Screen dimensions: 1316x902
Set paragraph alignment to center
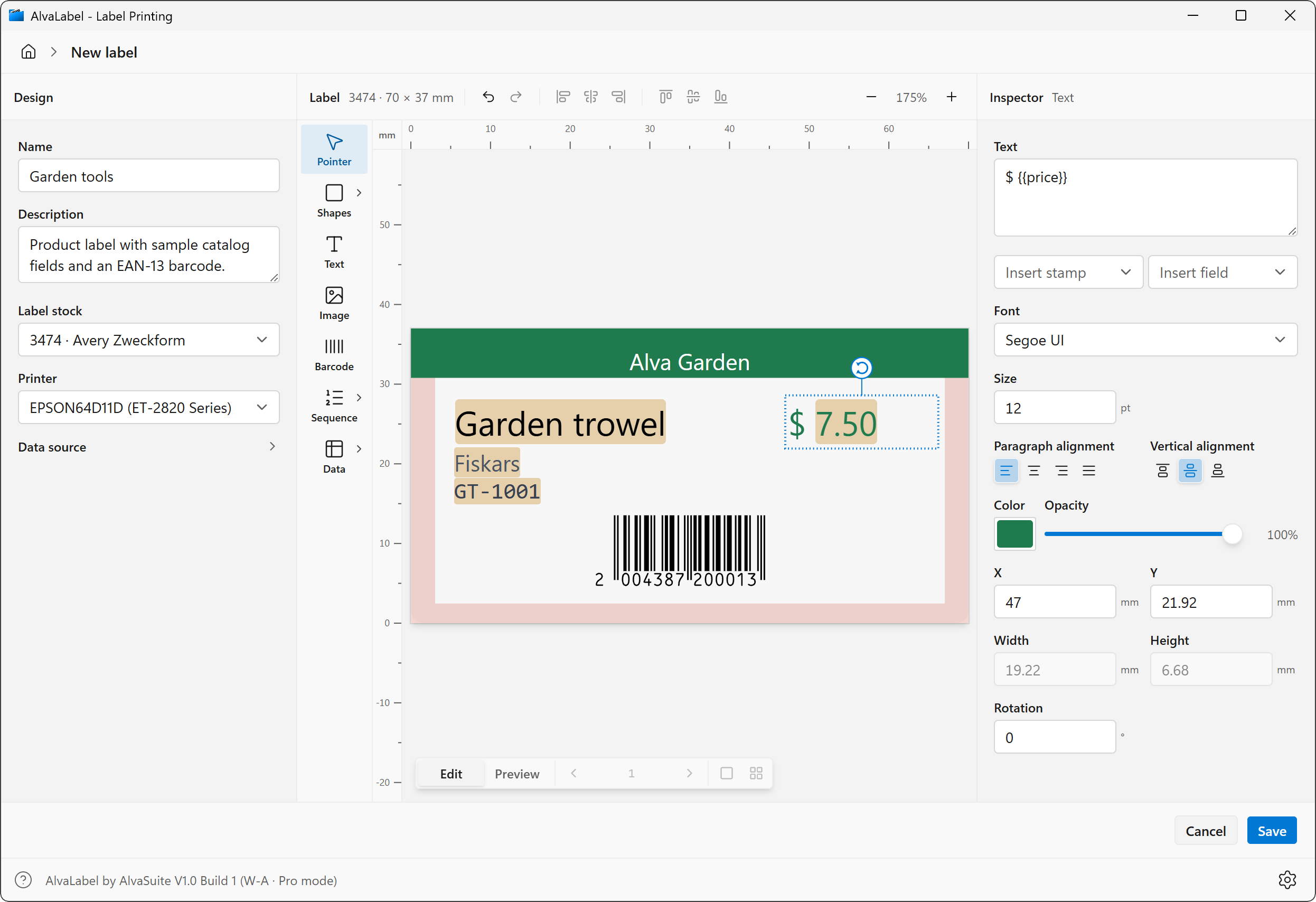tap(1034, 471)
